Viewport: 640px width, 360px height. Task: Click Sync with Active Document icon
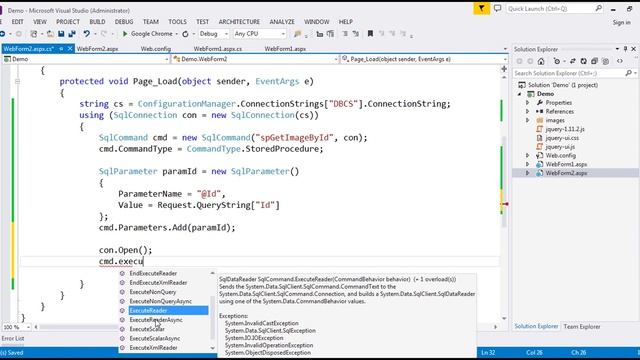573,61
